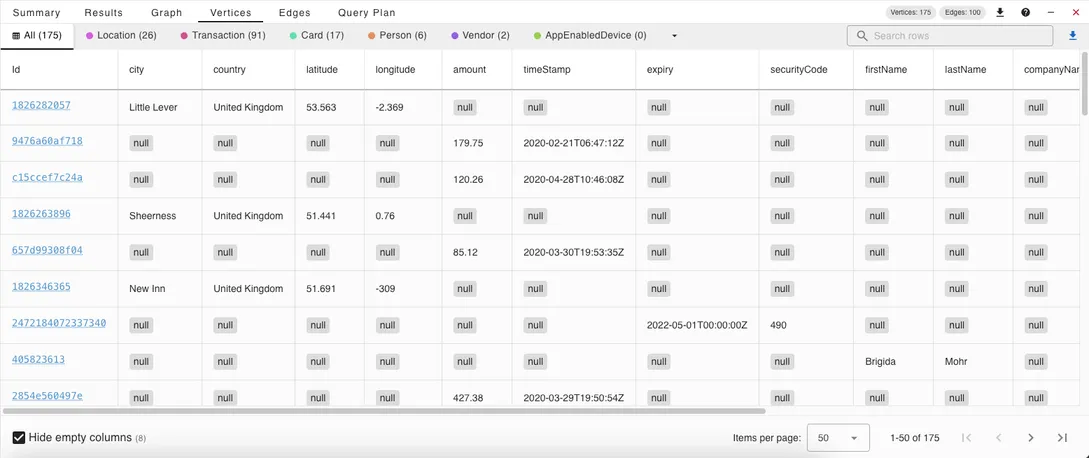Click the Vertices: 175 badge
This screenshot has height=458, width=1089.
coord(911,13)
